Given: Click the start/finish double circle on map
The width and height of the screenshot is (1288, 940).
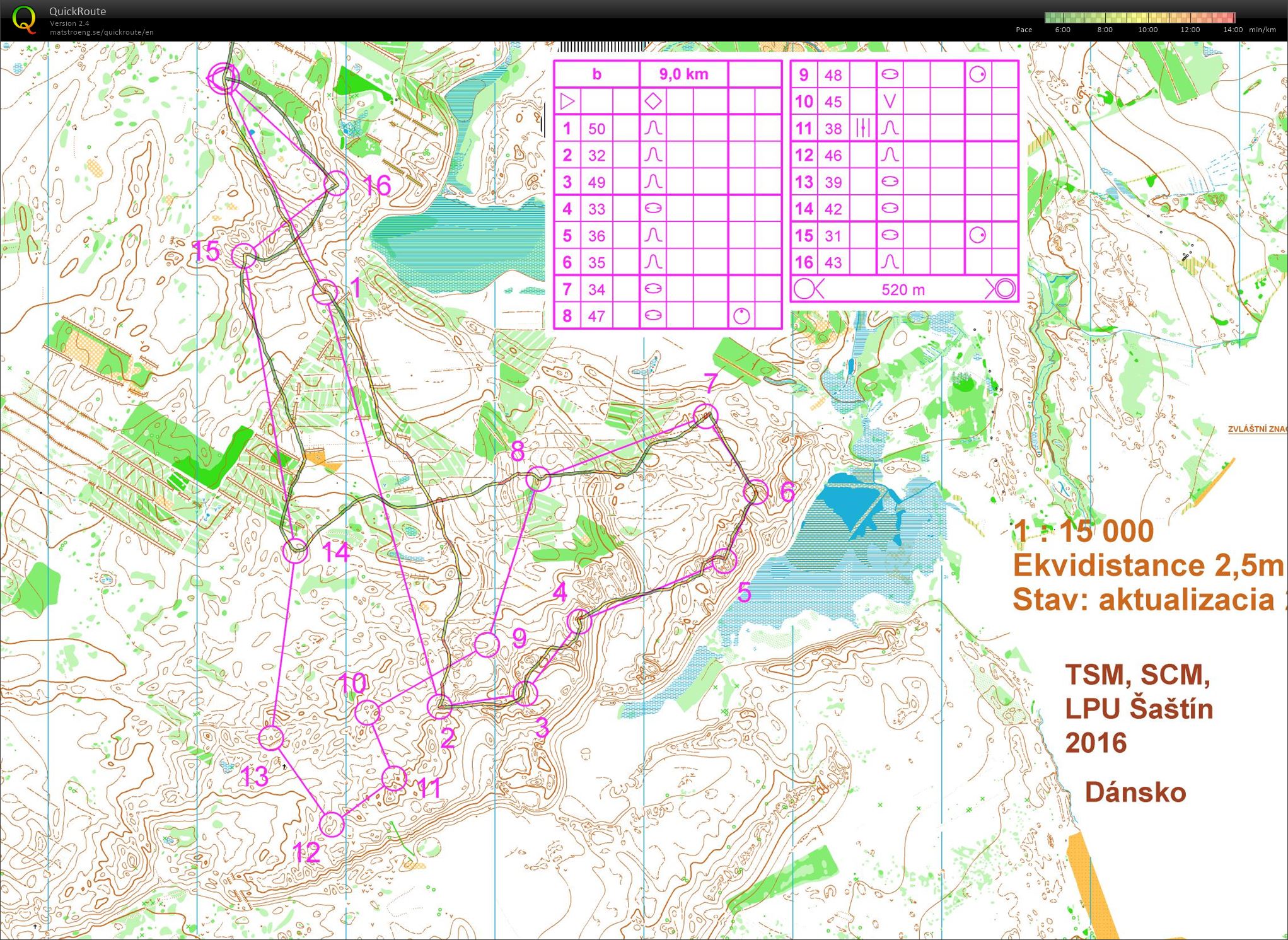Looking at the screenshot, I should tap(224, 78).
